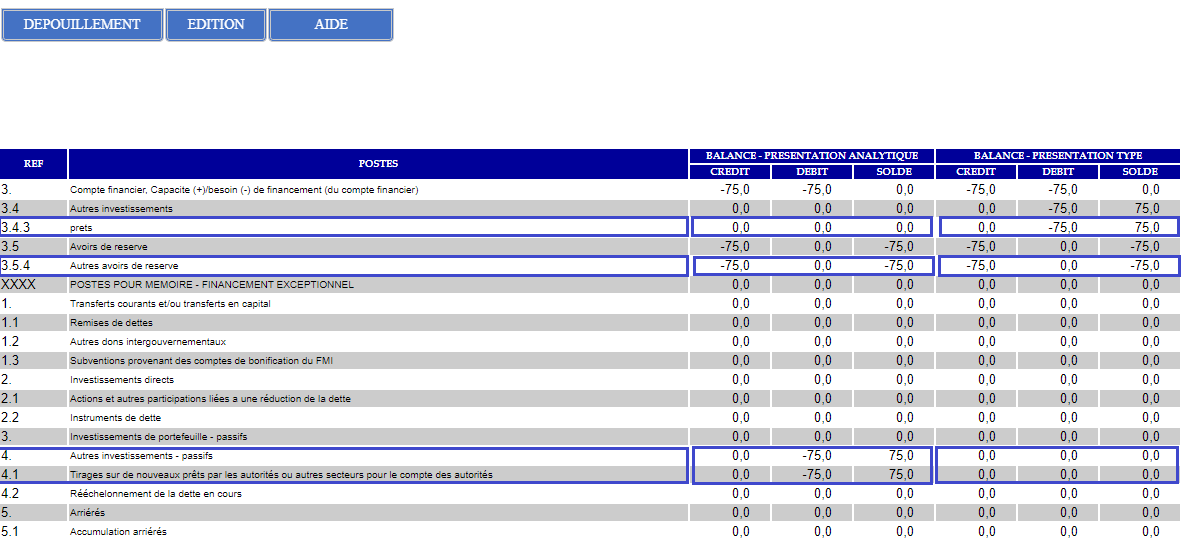Click SOLDE header under Presentation Type

coord(1139,172)
